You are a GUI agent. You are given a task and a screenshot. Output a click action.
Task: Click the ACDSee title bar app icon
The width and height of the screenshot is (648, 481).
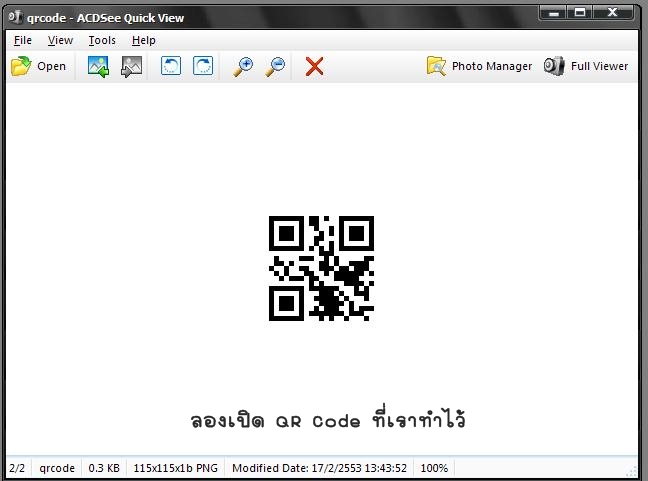(x=15, y=17)
